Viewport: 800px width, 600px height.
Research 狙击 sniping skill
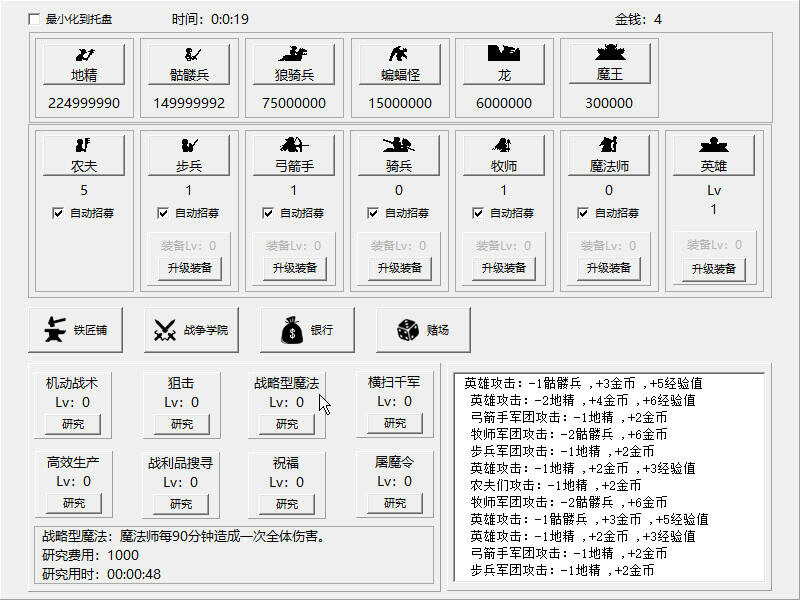pos(180,423)
